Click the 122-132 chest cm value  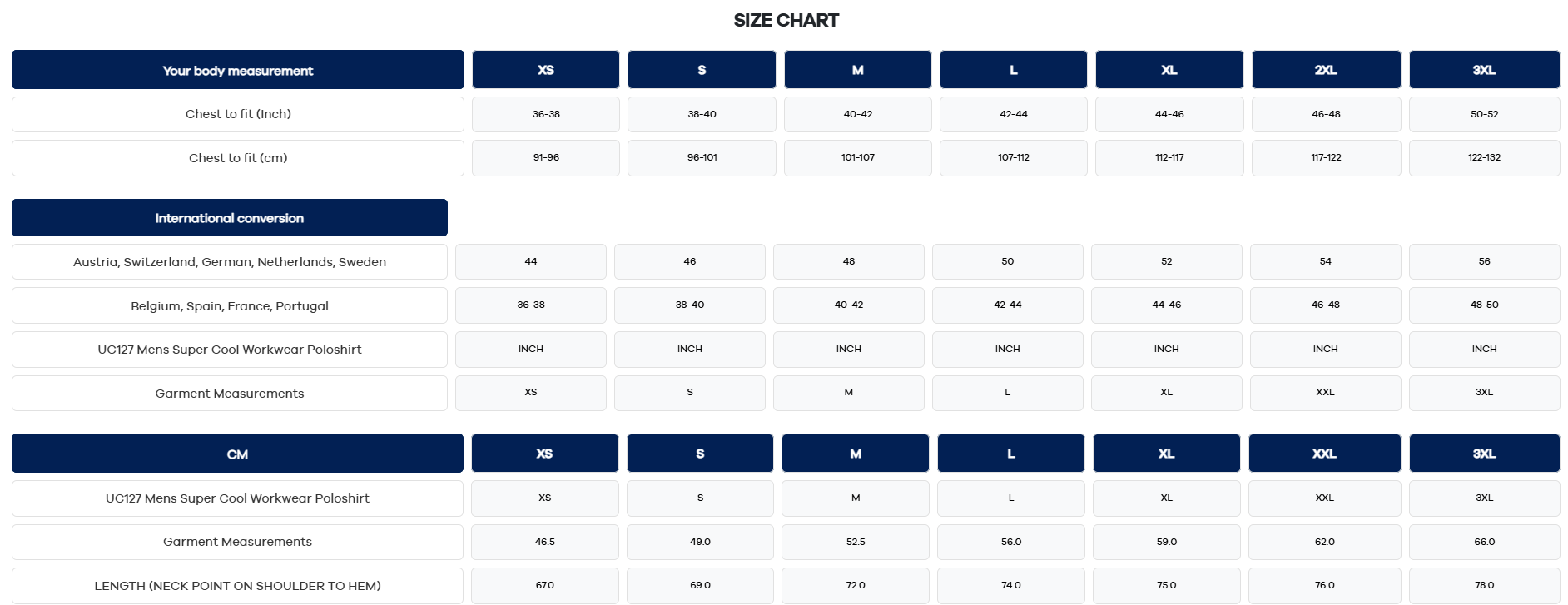tap(1484, 158)
